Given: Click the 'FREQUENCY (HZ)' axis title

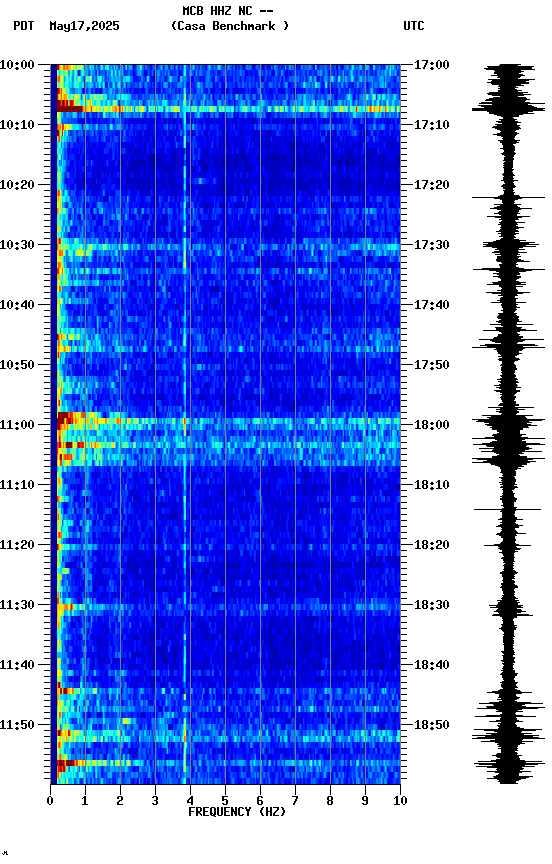Looking at the screenshot, I should (x=237, y=812).
